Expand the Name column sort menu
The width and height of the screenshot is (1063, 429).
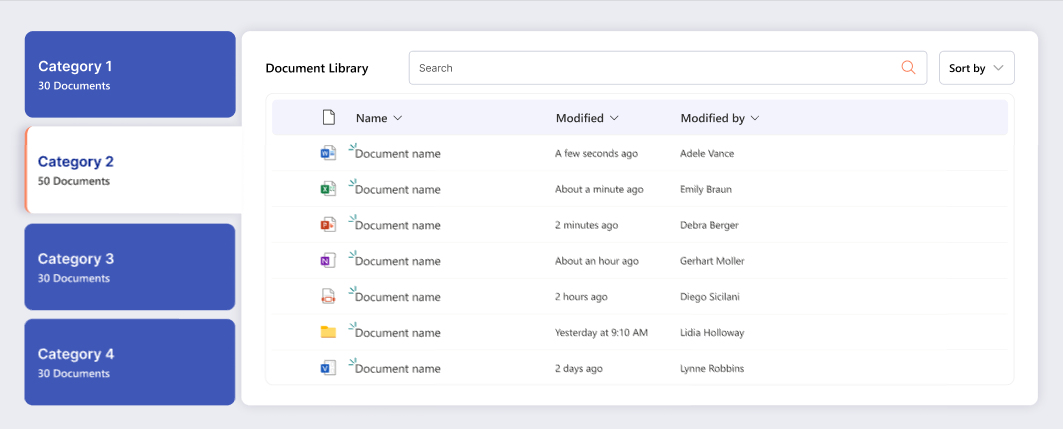click(379, 118)
